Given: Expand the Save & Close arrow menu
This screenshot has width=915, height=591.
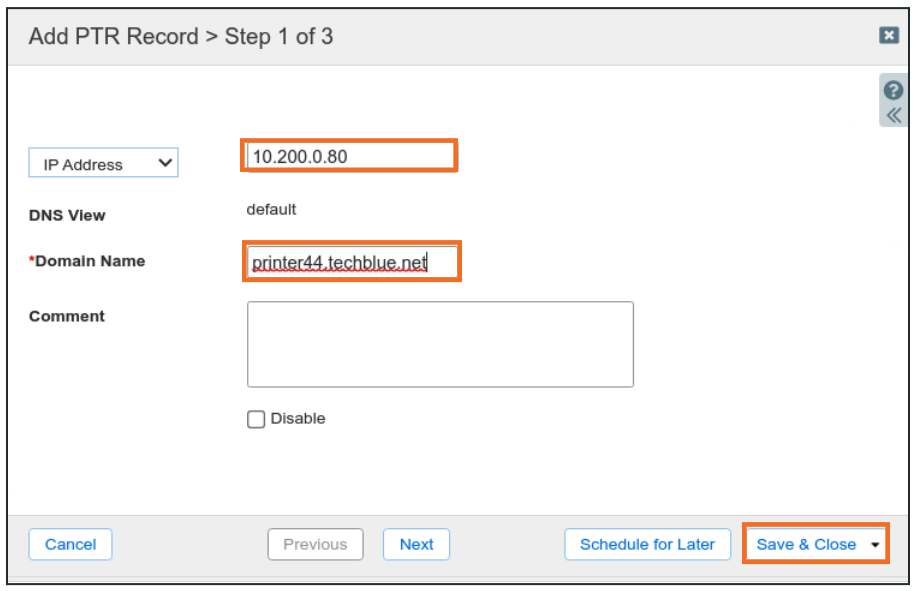Looking at the screenshot, I should point(876,545).
